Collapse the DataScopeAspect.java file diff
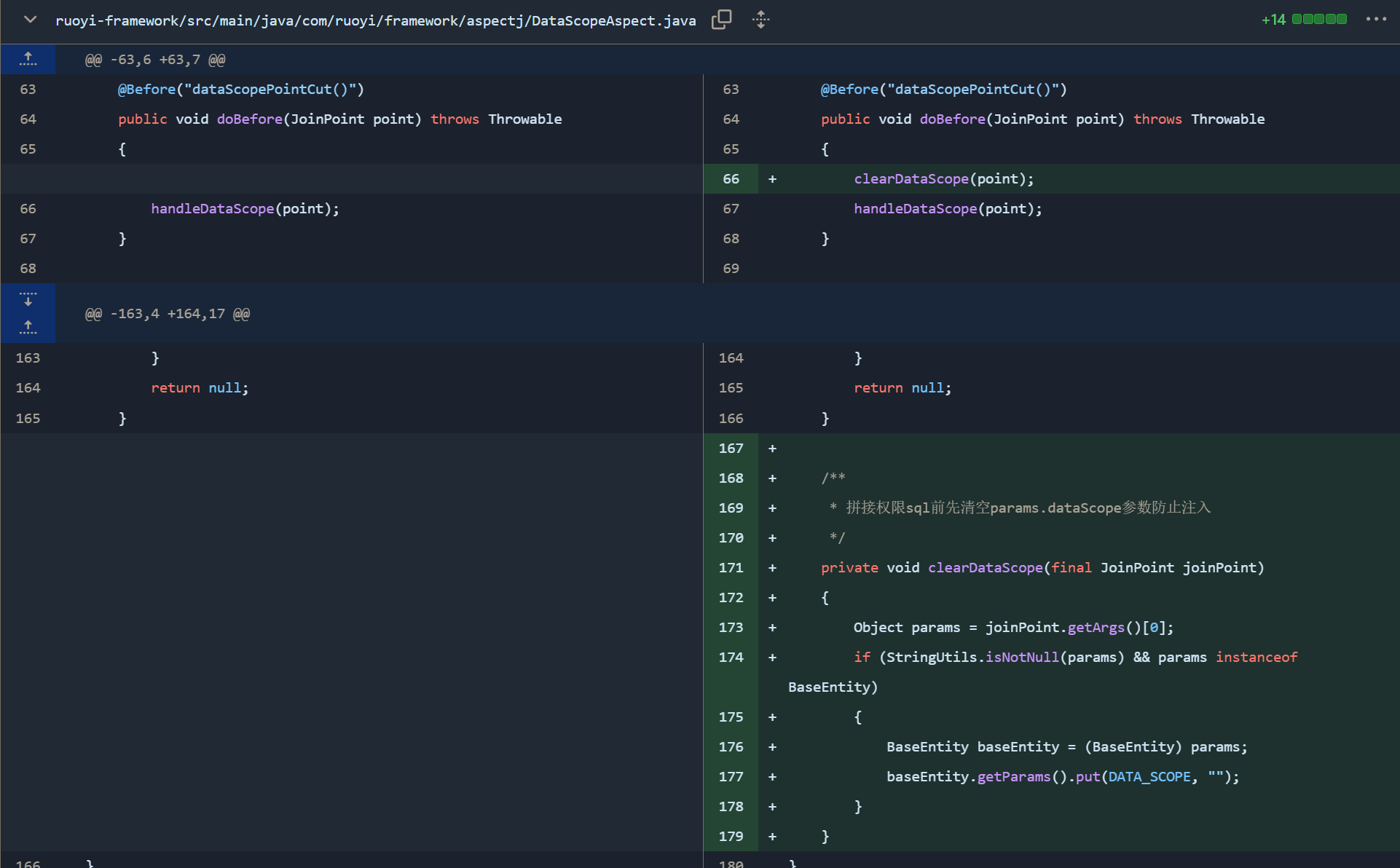 point(30,20)
